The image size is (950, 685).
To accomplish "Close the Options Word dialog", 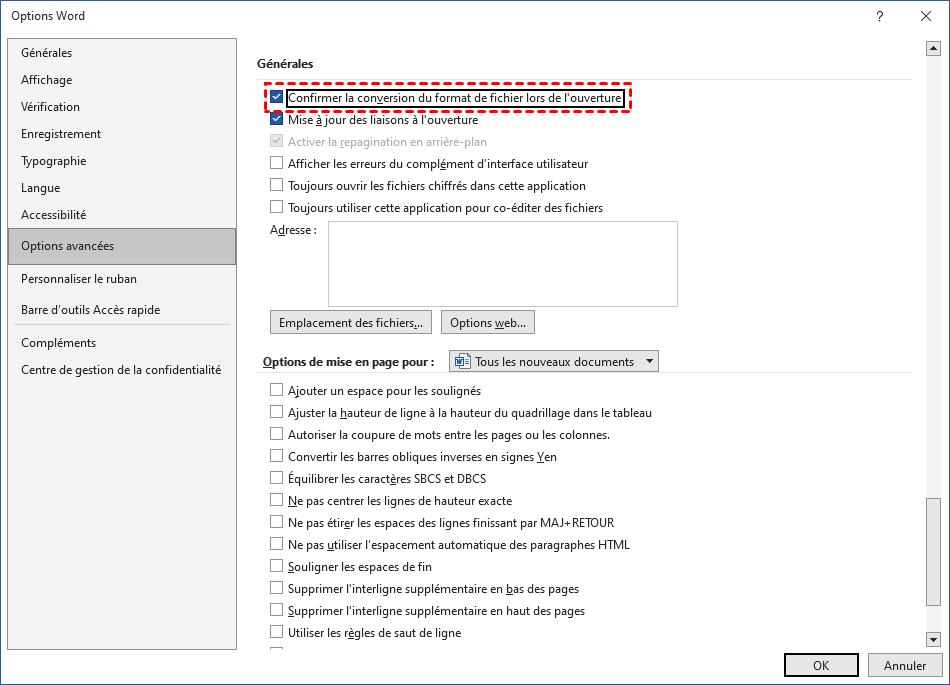I will (925, 16).
